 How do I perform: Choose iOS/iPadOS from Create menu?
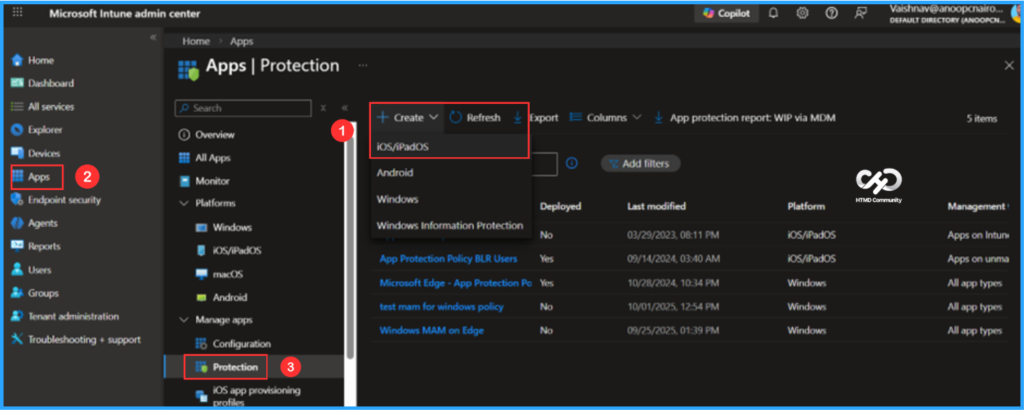coord(451,148)
